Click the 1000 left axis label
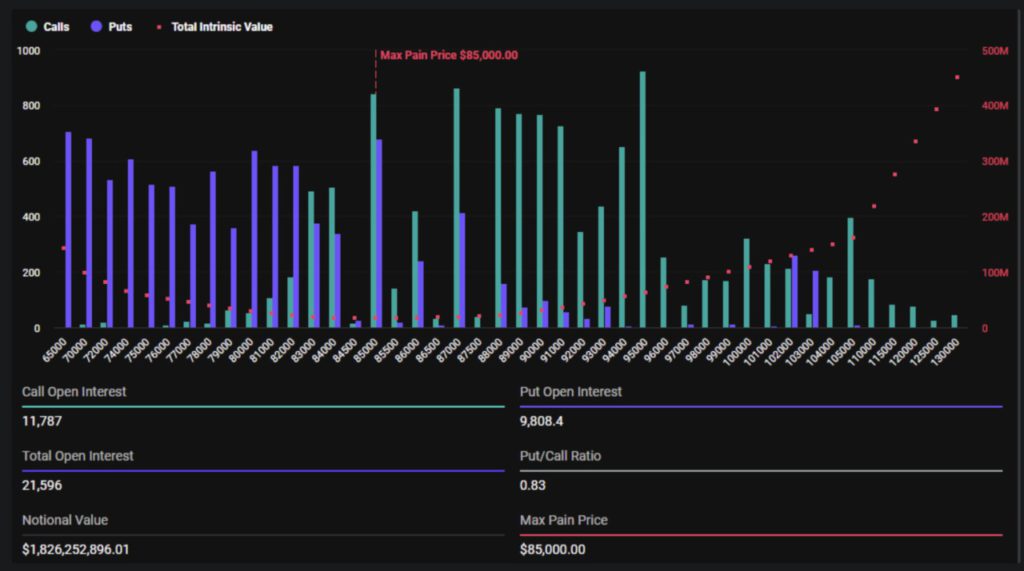 tap(28, 51)
